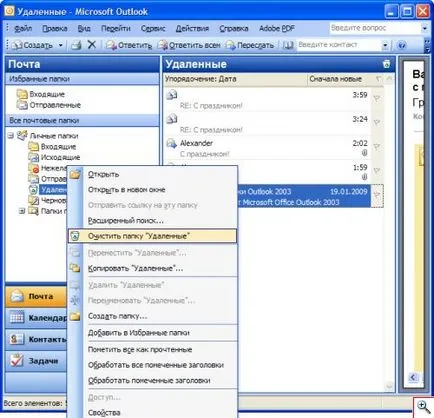Click the Введите вопрос help field
This screenshot has width=434, height=418.
[x=375, y=28]
